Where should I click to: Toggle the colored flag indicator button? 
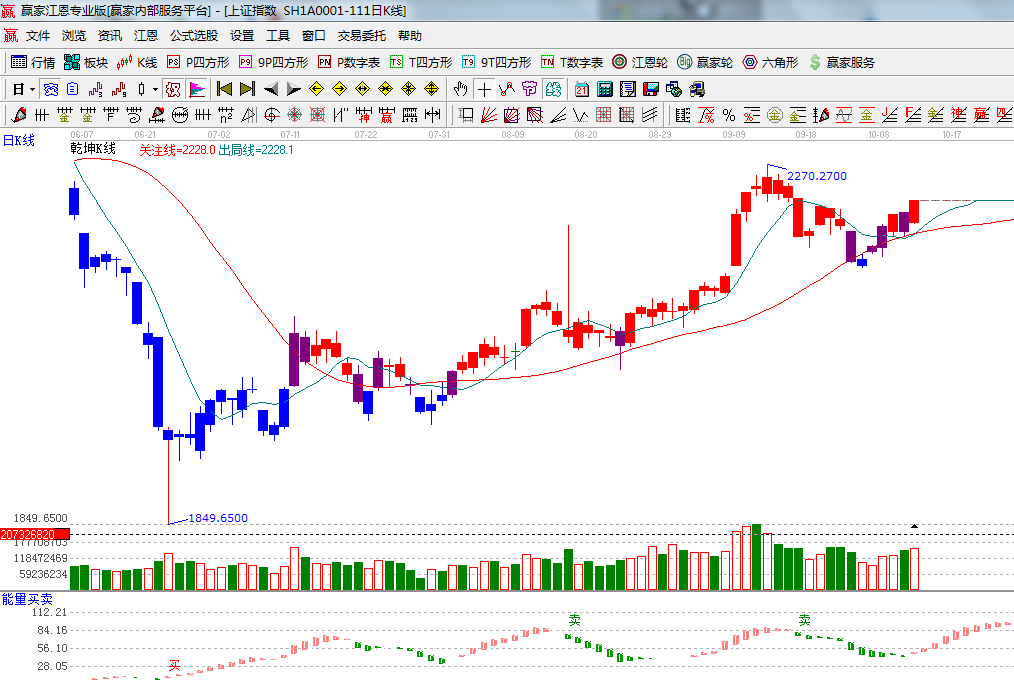point(196,88)
